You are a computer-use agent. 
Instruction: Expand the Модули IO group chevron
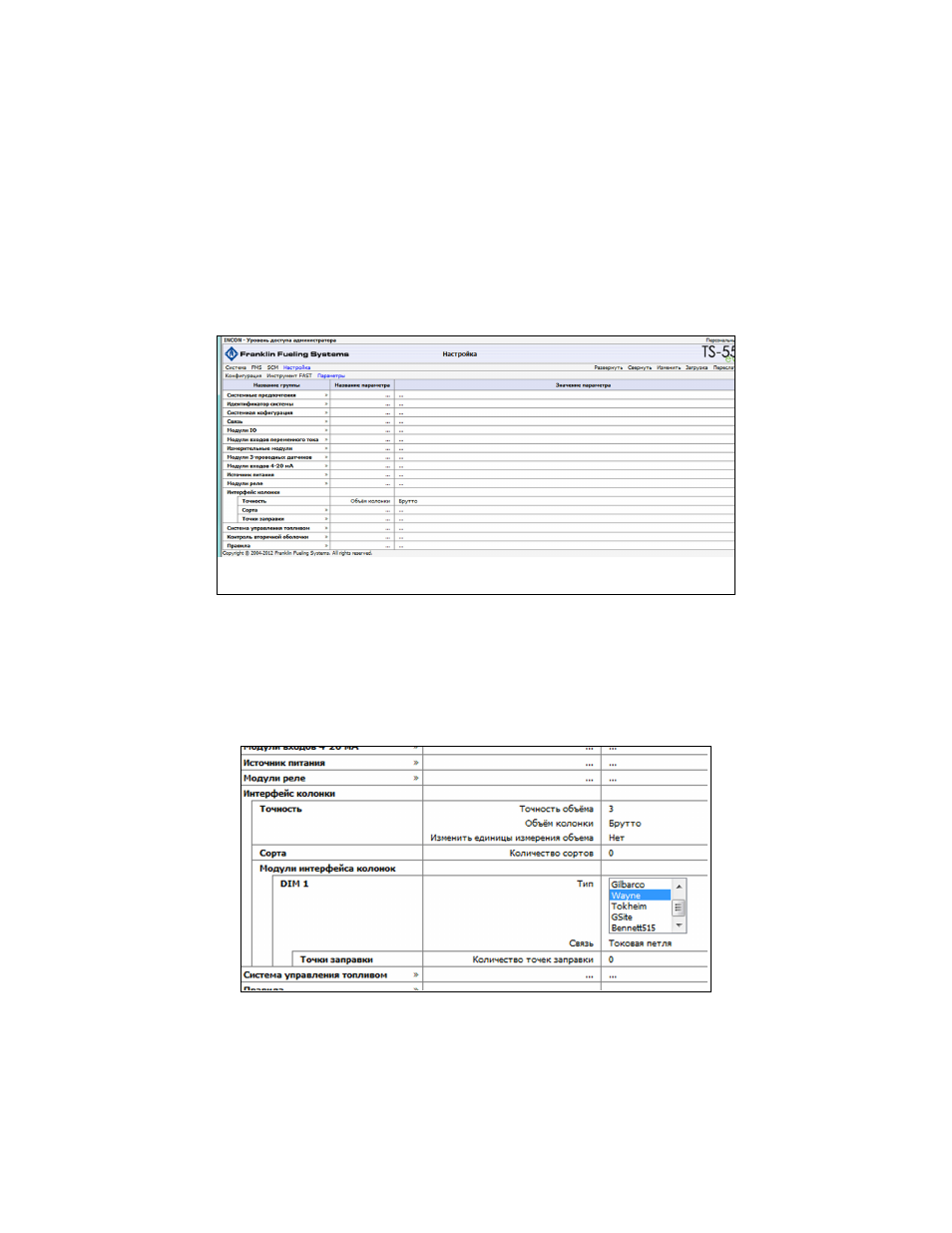(x=325, y=430)
